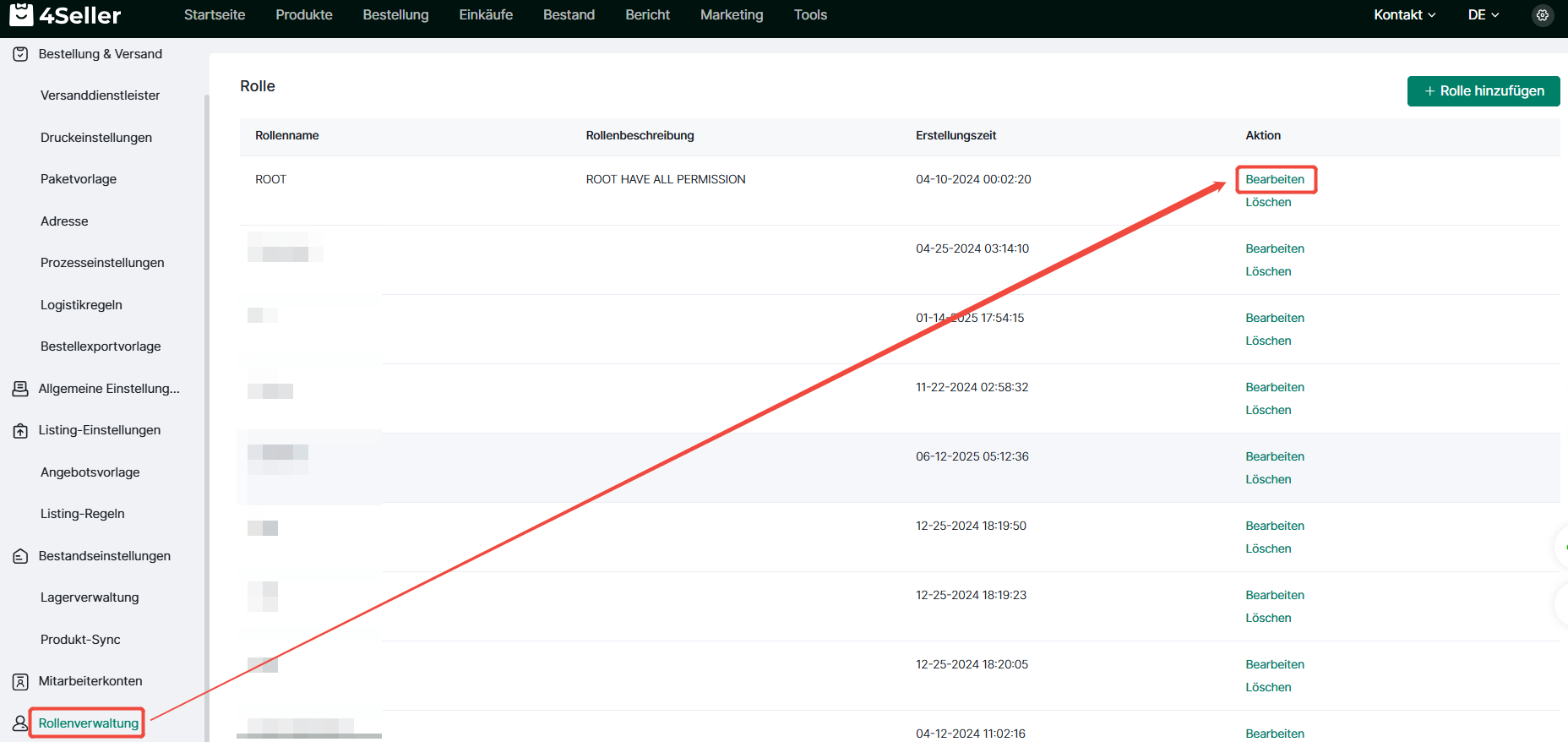This screenshot has height=742, width=1568.
Task: Click the 4Seller logo icon
Action: pos(21,14)
